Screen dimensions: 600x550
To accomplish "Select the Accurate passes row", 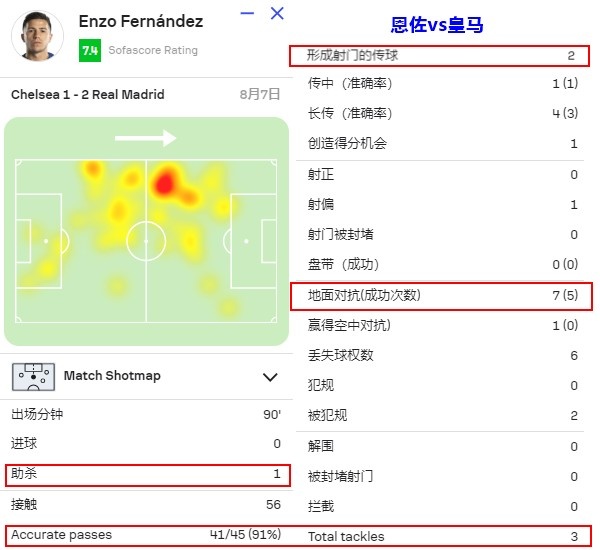I will coord(147,535).
